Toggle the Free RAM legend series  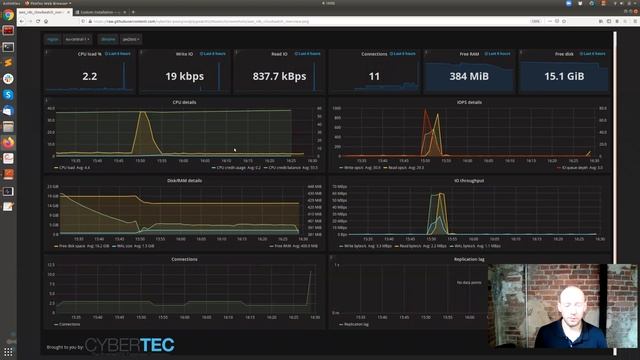point(293,246)
